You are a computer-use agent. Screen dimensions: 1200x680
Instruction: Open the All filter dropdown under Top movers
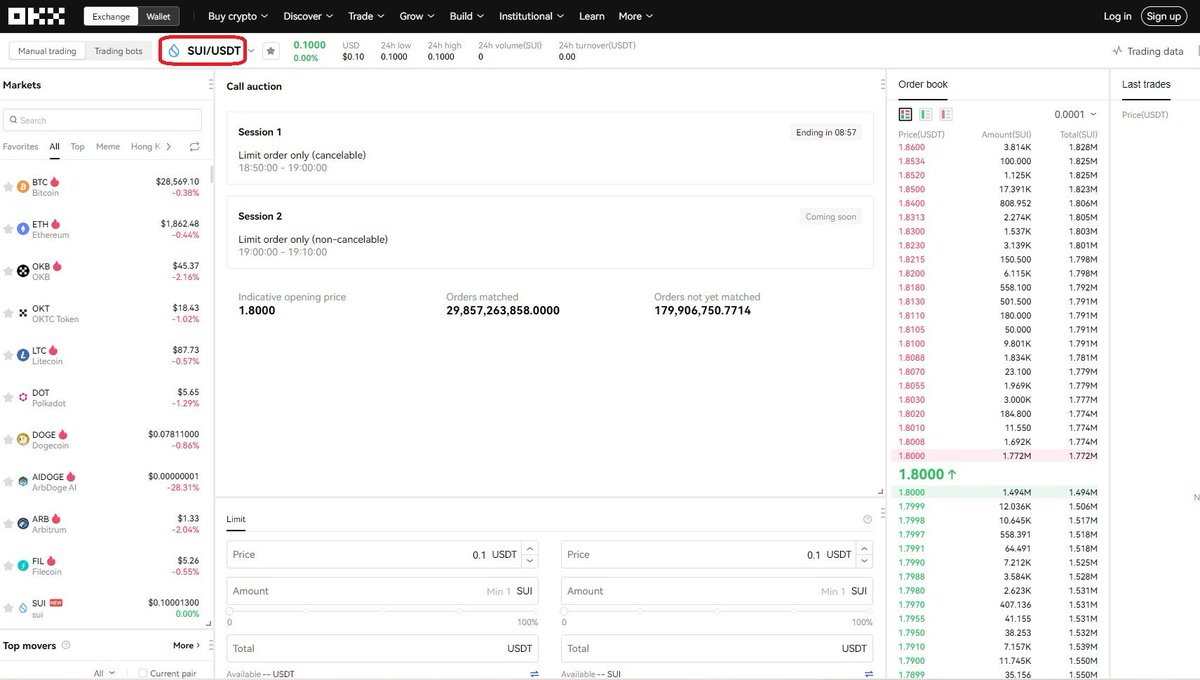(x=103, y=674)
